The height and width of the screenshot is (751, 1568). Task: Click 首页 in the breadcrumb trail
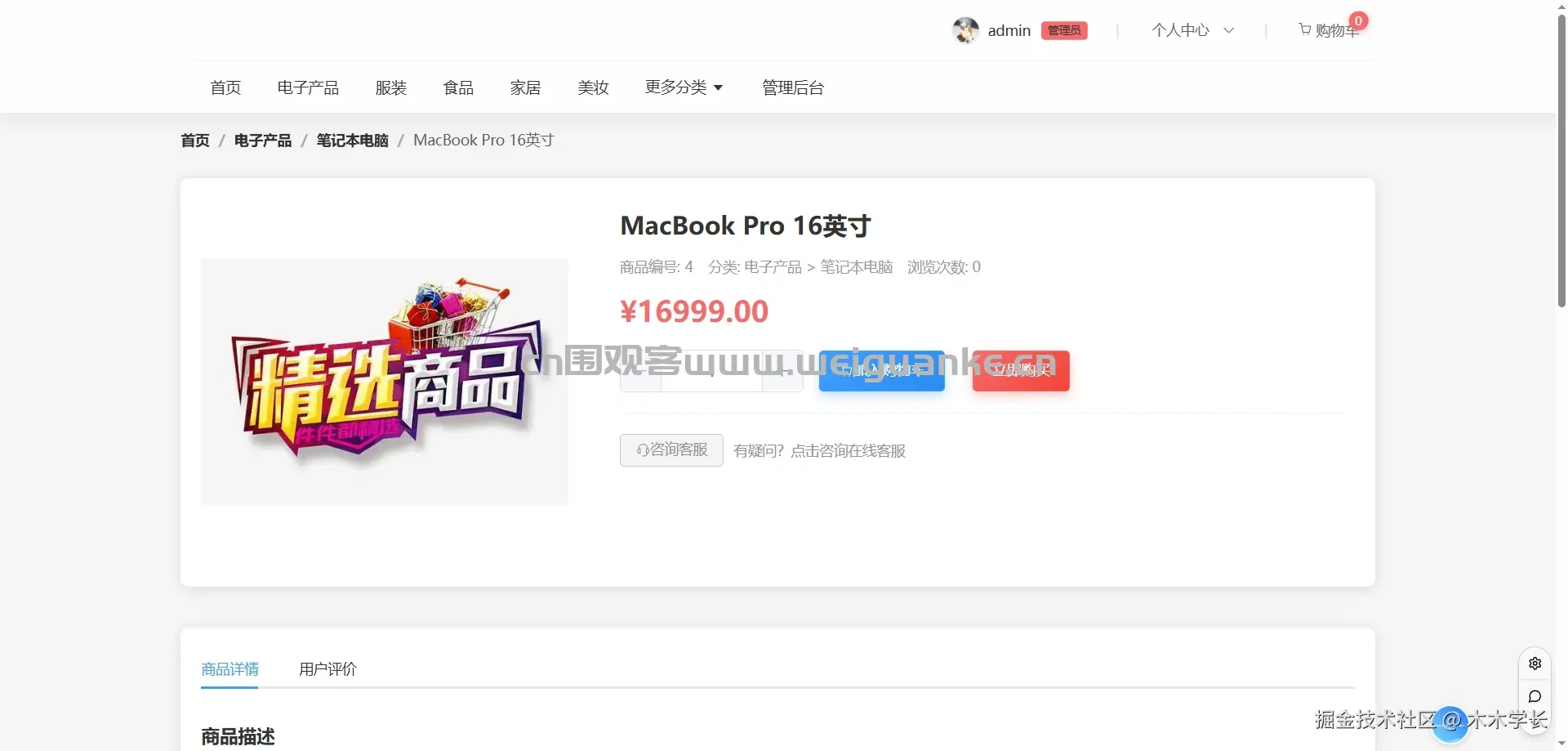[x=195, y=141]
